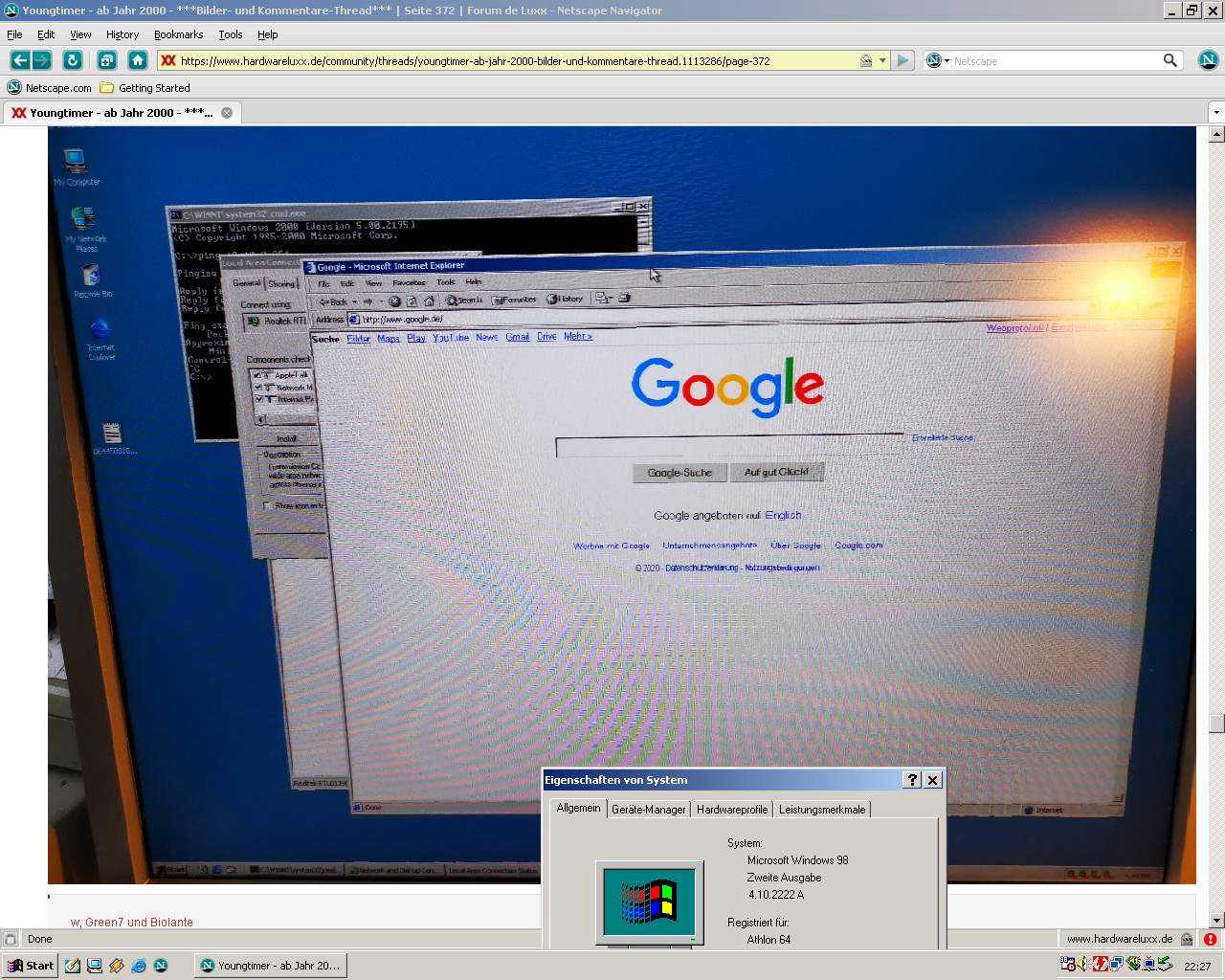This screenshot has height=980, width=1225.
Task: Switch to the Allgemein tab
Action: point(579,808)
